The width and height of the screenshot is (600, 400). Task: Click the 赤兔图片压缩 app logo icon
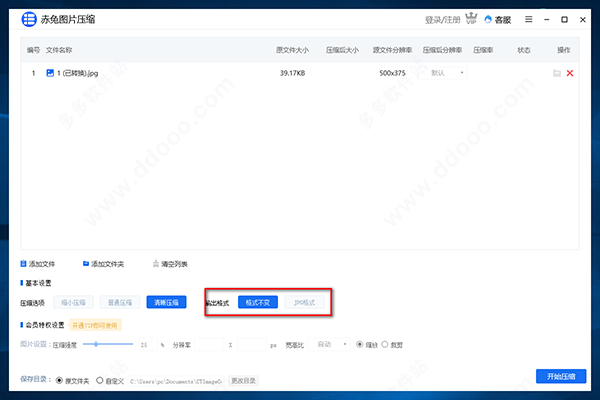click(29, 19)
